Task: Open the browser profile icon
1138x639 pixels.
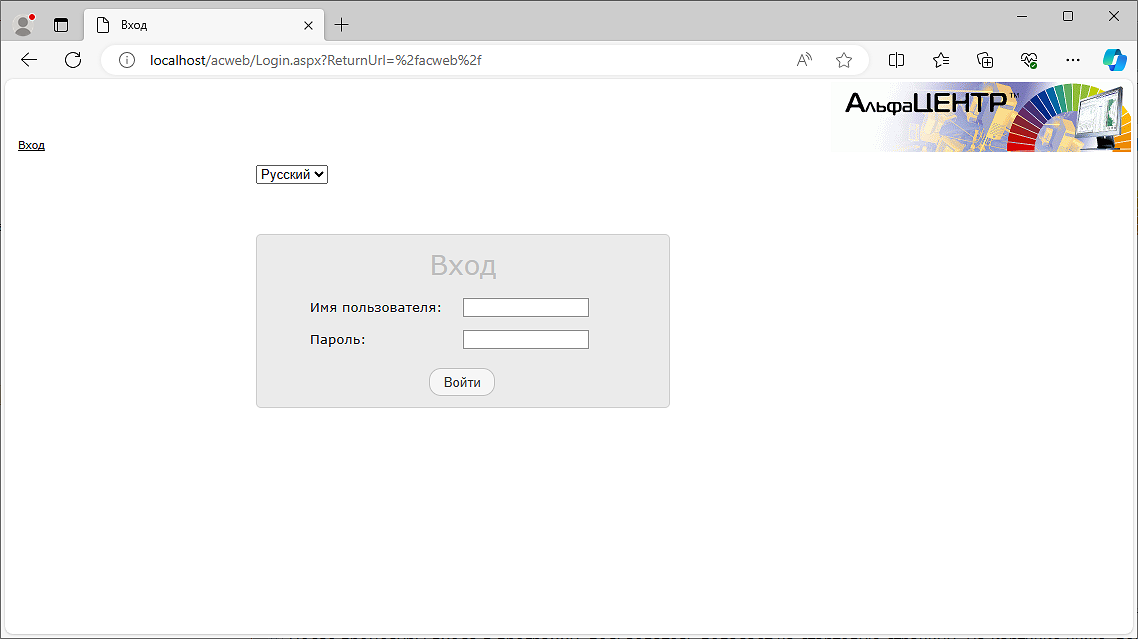Action: (23, 25)
